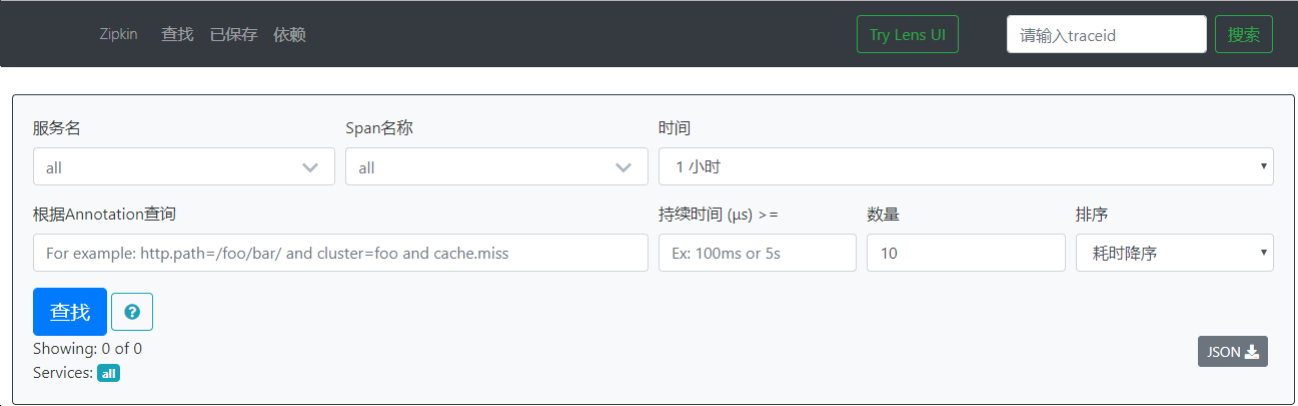Screen dimensions: 1298x406
Task: Click the Annotation query input box
Action: click(340, 253)
